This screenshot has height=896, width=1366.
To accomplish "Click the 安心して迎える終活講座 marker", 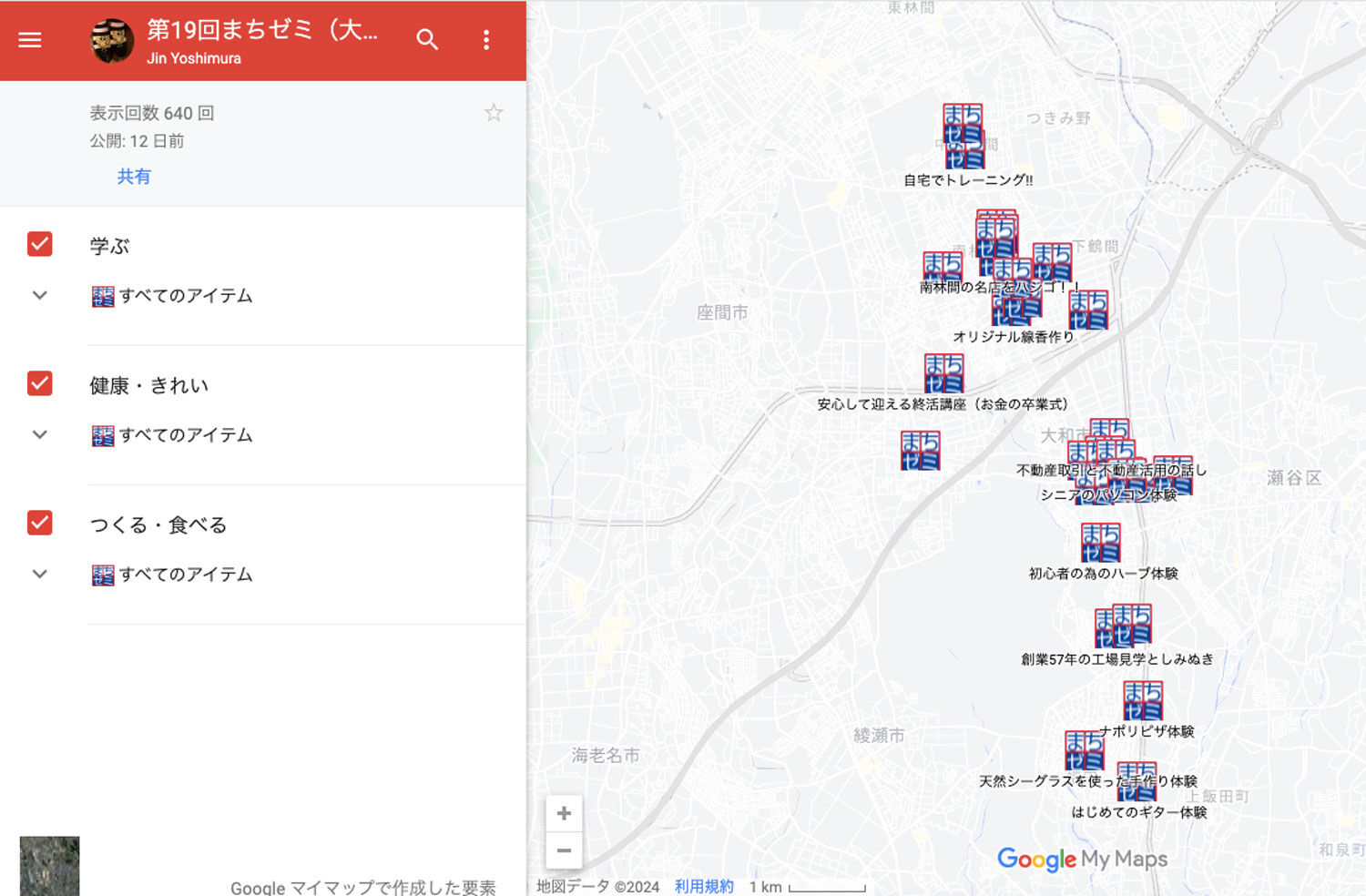I will 943,372.
